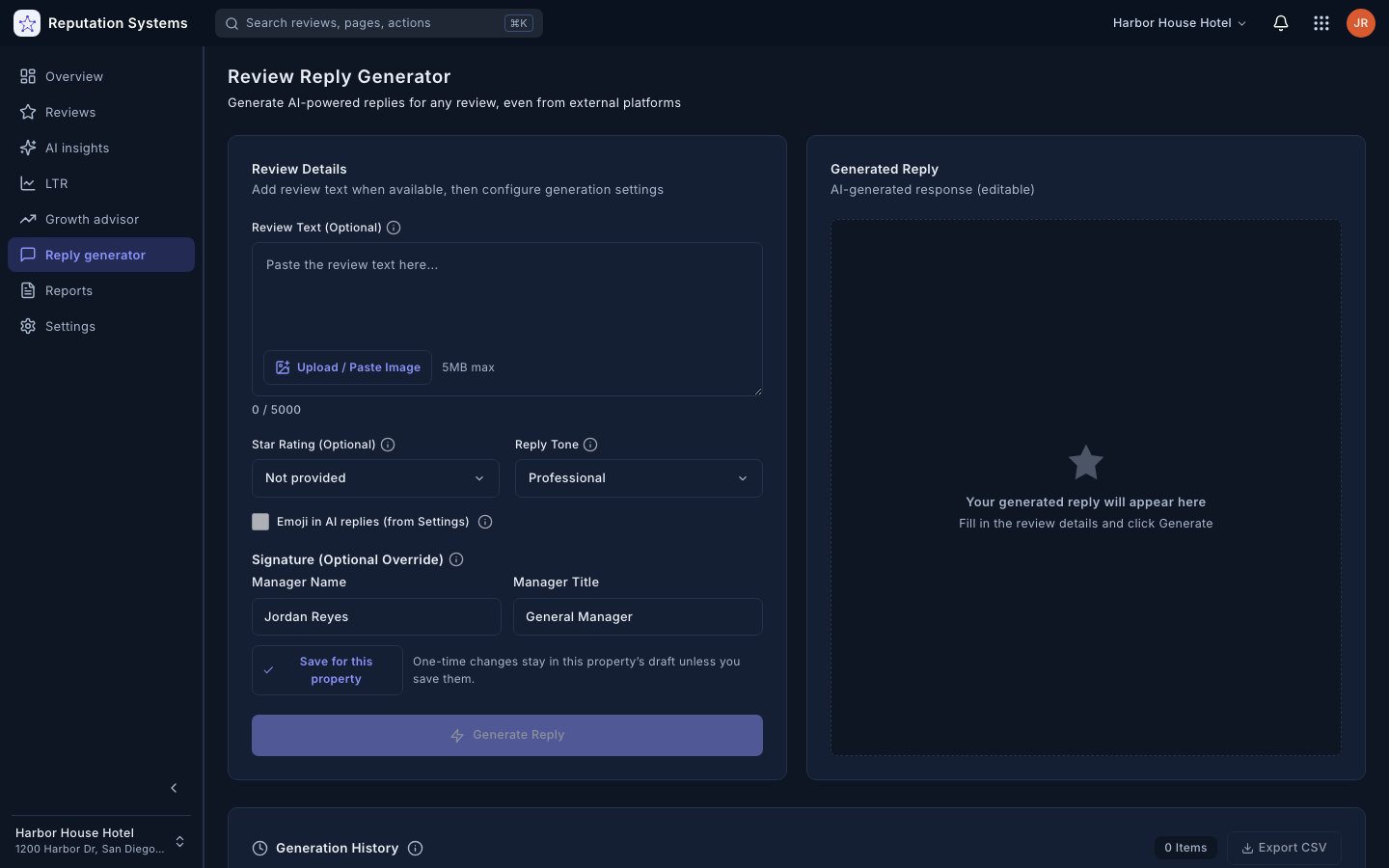
Task: Open the Reply Tone dropdown
Action: tap(639, 478)
